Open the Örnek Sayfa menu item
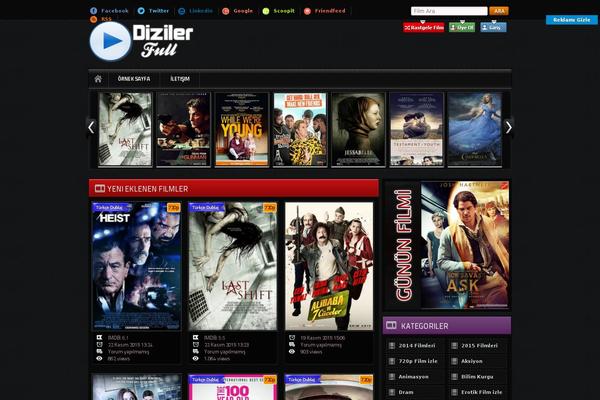This screenshot has width=600, height=400. [134, 79]
